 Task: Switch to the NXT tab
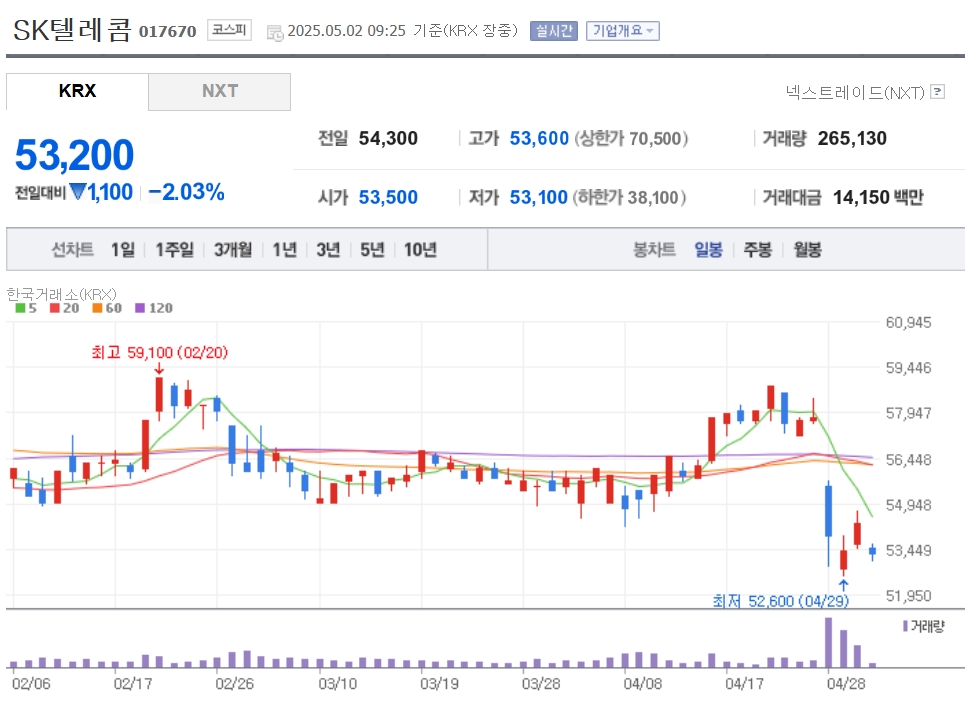220,91
